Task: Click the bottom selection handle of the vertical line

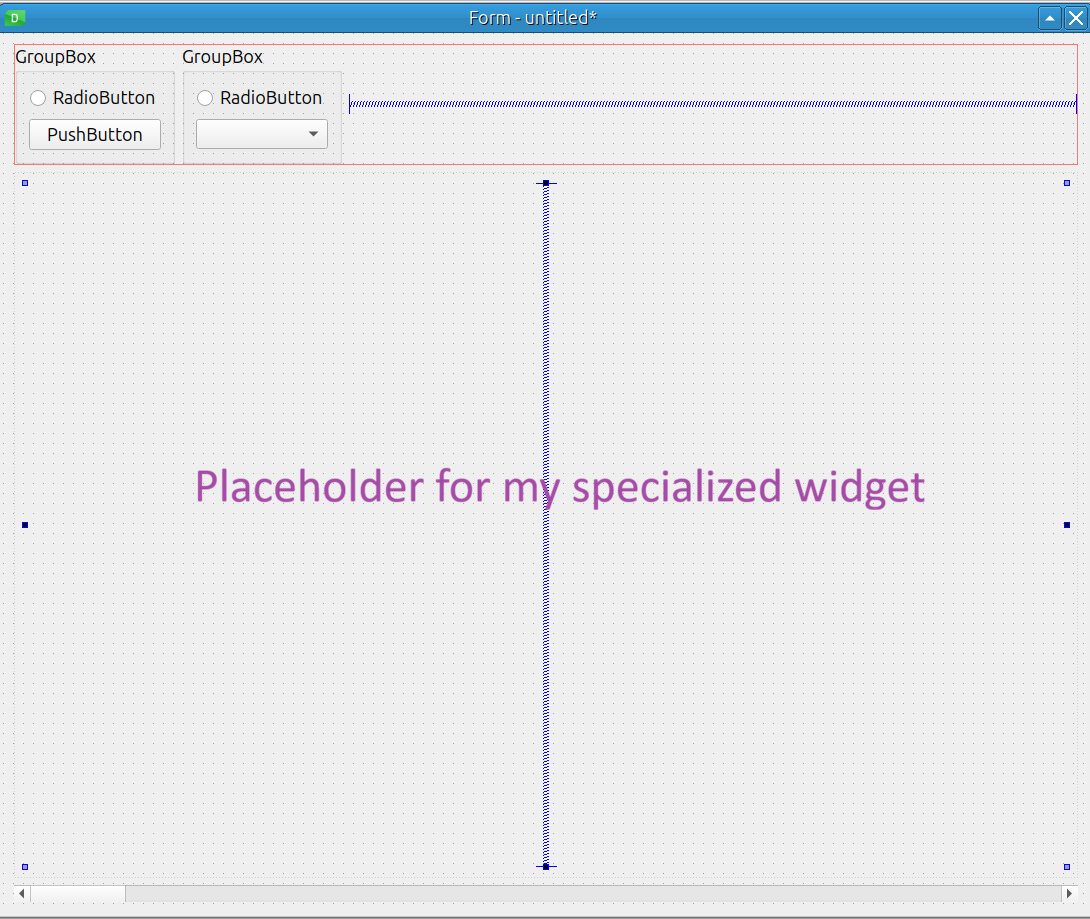Action: click(x=545, y=866)
